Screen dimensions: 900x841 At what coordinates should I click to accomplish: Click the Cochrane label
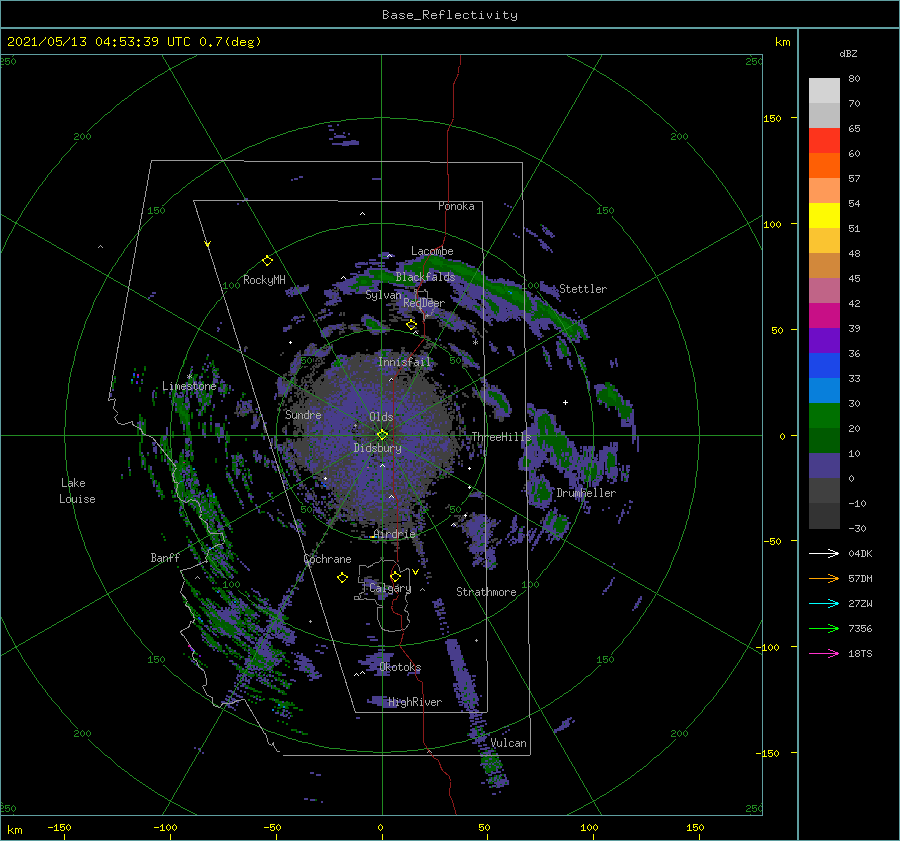tap(327, 559)
